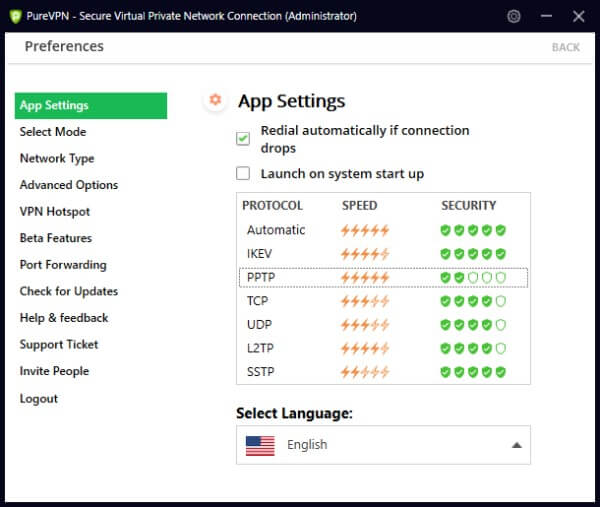Open Beta Features section
The height and width of the screenshot is (507, 600).
pos(56,238)
